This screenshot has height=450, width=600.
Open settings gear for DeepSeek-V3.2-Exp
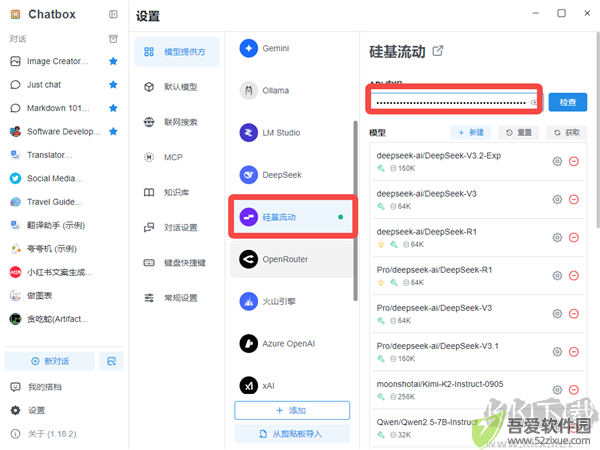[558, 161]
